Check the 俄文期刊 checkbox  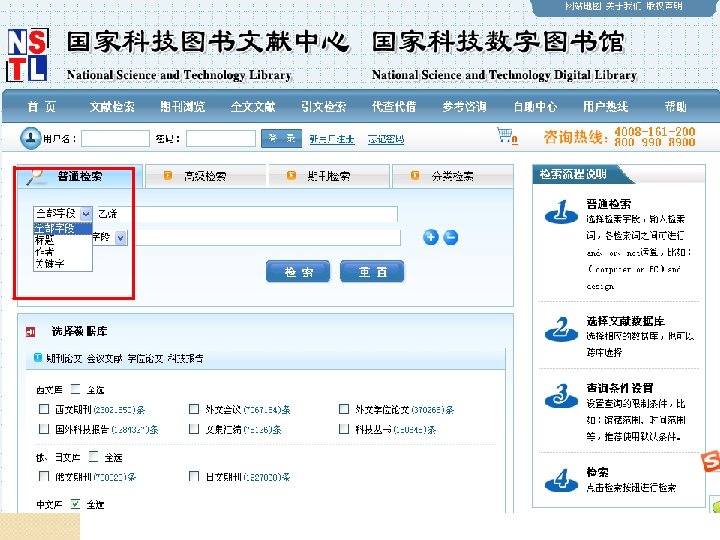click(44, 476)
